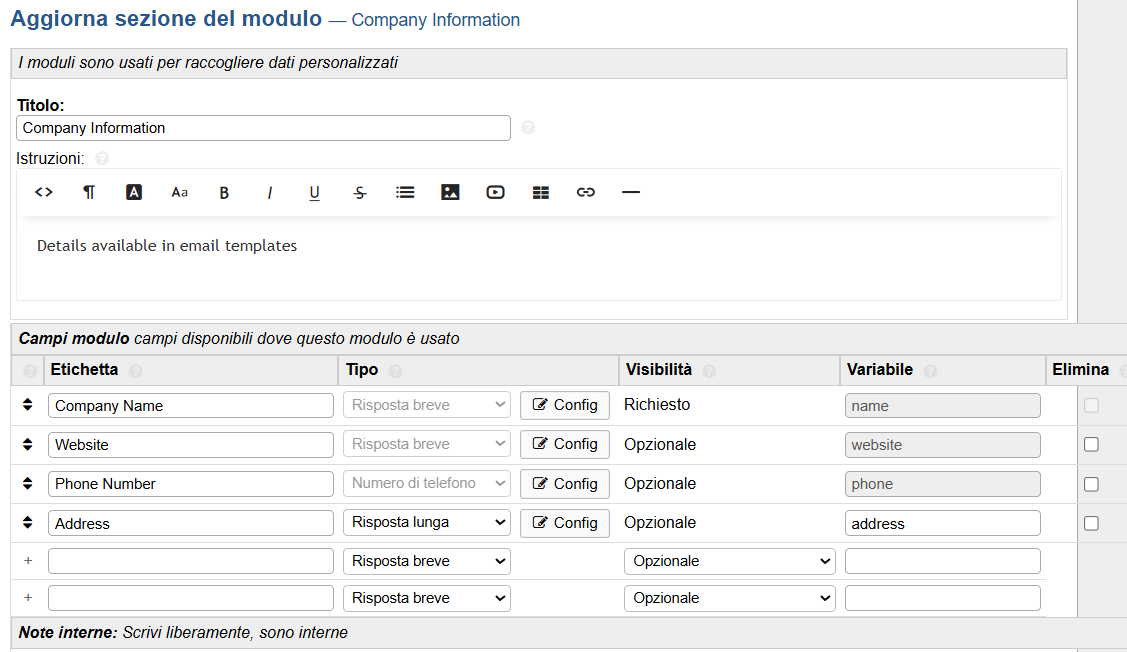Image resolution: width=1127 pixels, height=652 pixels.
Task: Toggle code view in the instructions editor
Action: [43, 192]
